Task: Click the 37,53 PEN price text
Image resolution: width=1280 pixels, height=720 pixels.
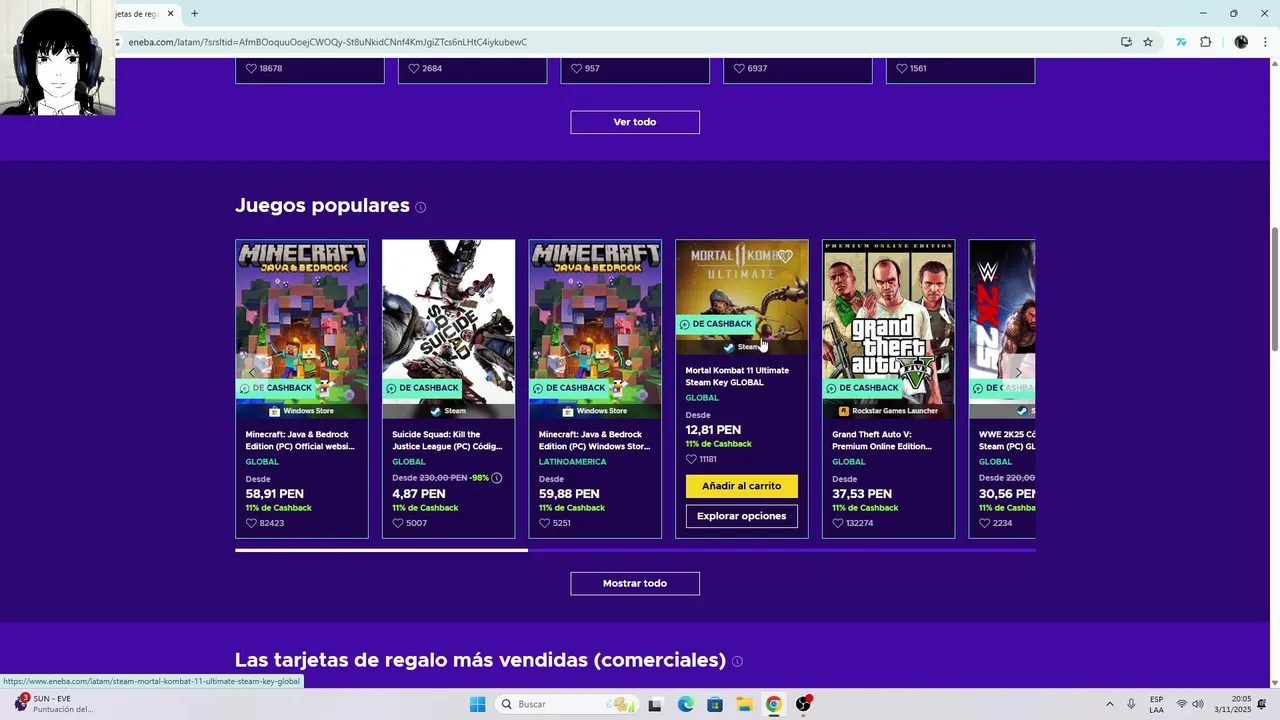Action: [862, 494]
